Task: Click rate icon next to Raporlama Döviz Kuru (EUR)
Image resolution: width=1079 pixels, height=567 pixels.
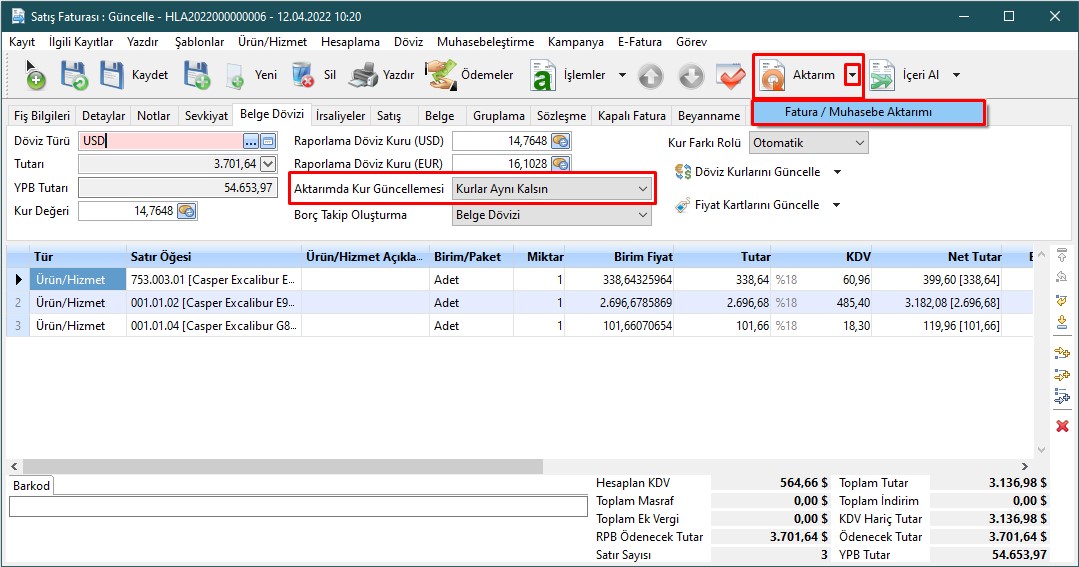Action: click(561, 164)
